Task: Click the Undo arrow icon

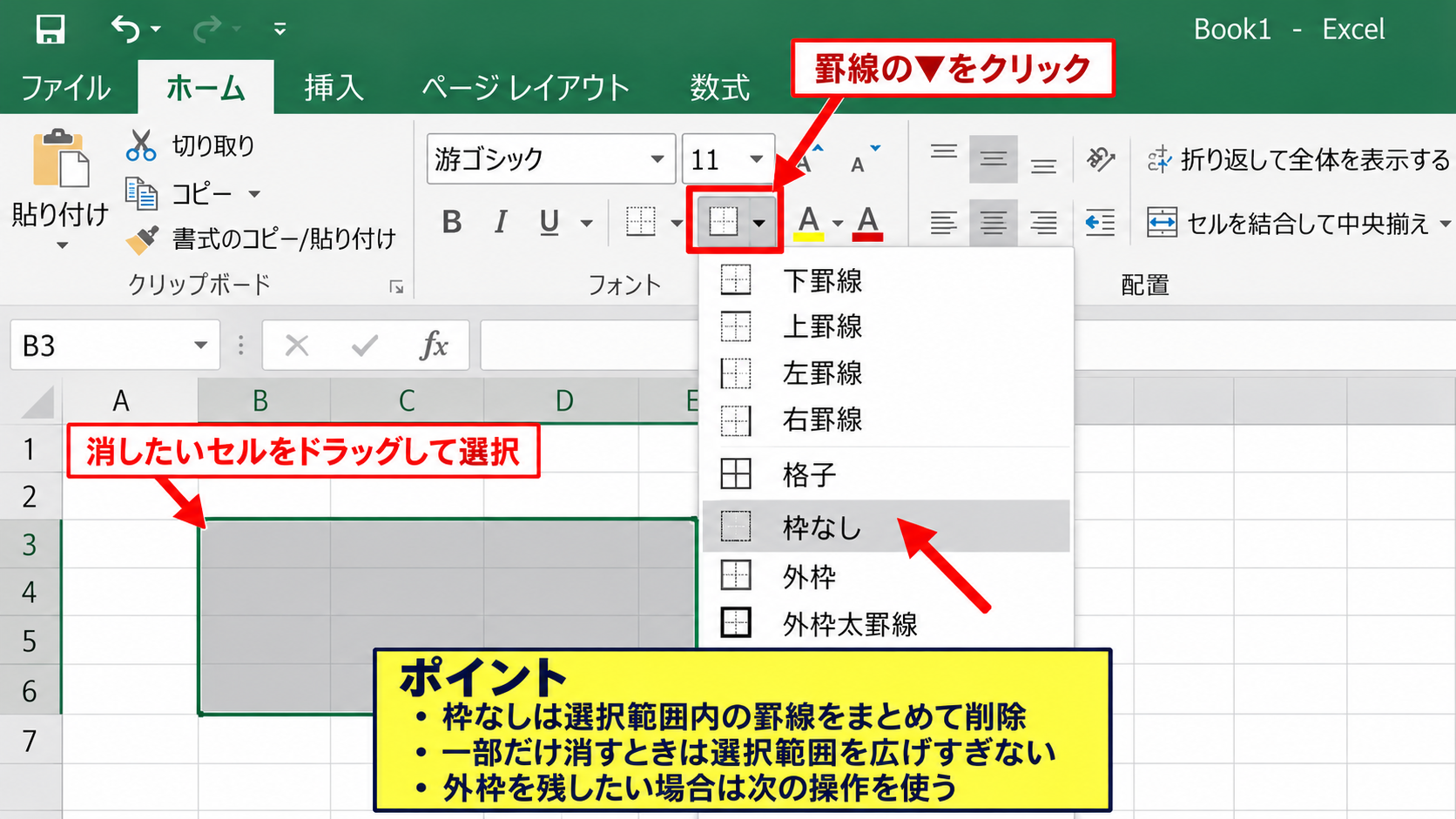Action: coord(125,29)
